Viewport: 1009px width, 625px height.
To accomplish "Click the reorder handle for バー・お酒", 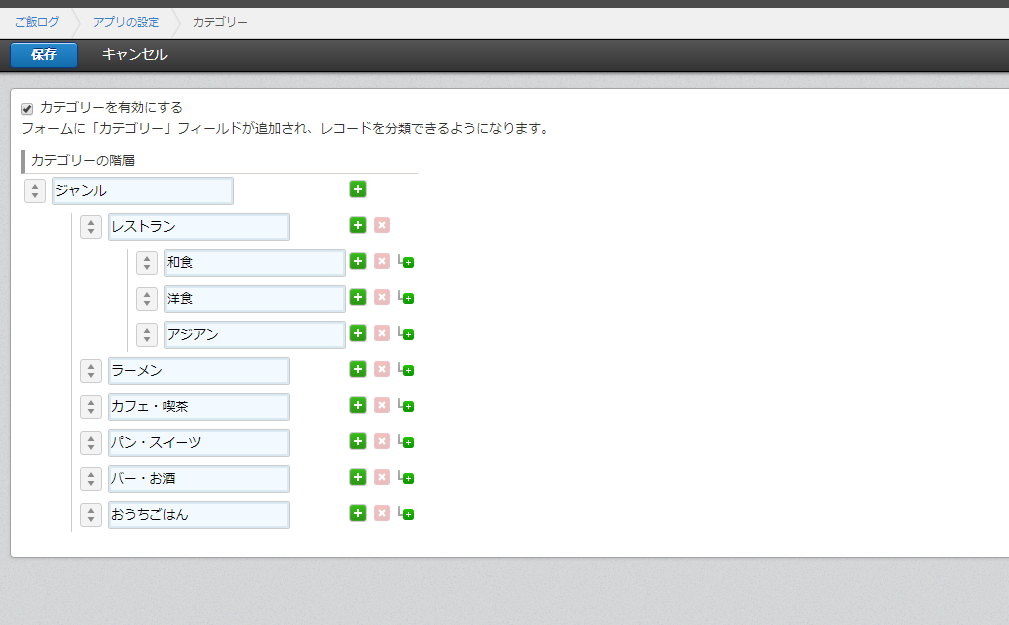I will [91, 480].
